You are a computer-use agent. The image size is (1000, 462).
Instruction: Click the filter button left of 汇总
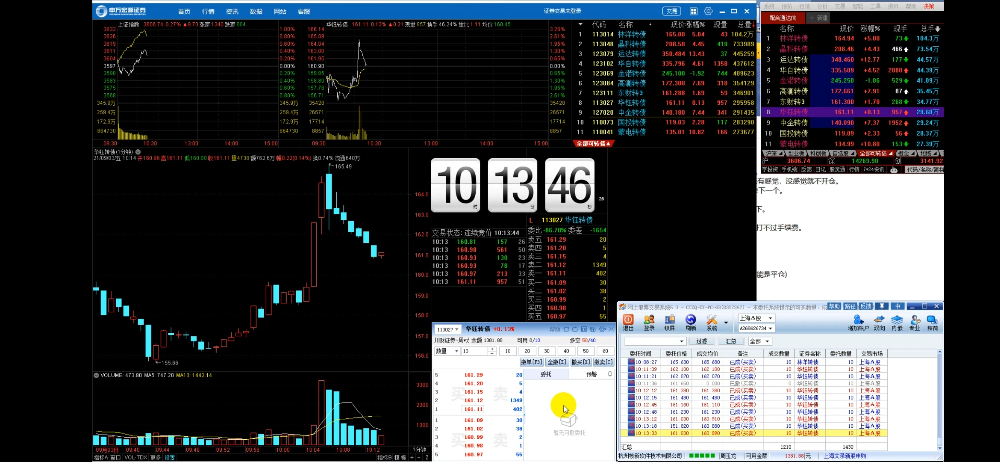(702, 341)
